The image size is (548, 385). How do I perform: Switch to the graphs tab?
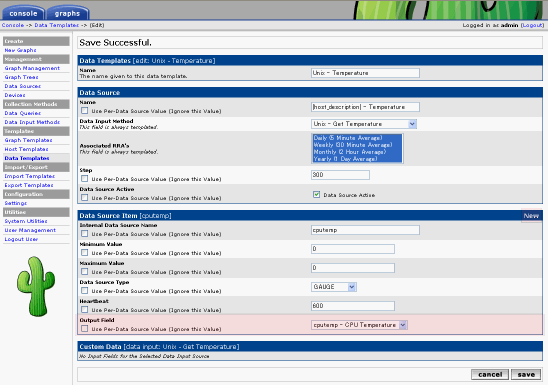67,13
